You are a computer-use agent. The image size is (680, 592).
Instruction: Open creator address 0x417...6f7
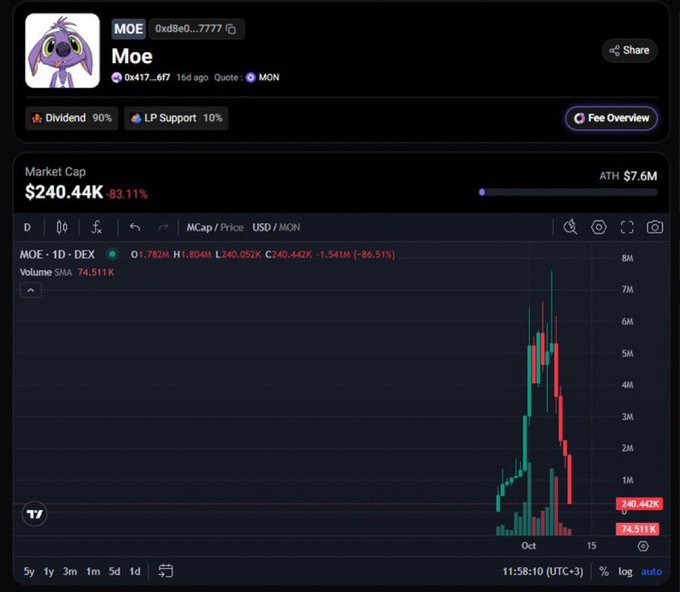click(x=147, y=78)
